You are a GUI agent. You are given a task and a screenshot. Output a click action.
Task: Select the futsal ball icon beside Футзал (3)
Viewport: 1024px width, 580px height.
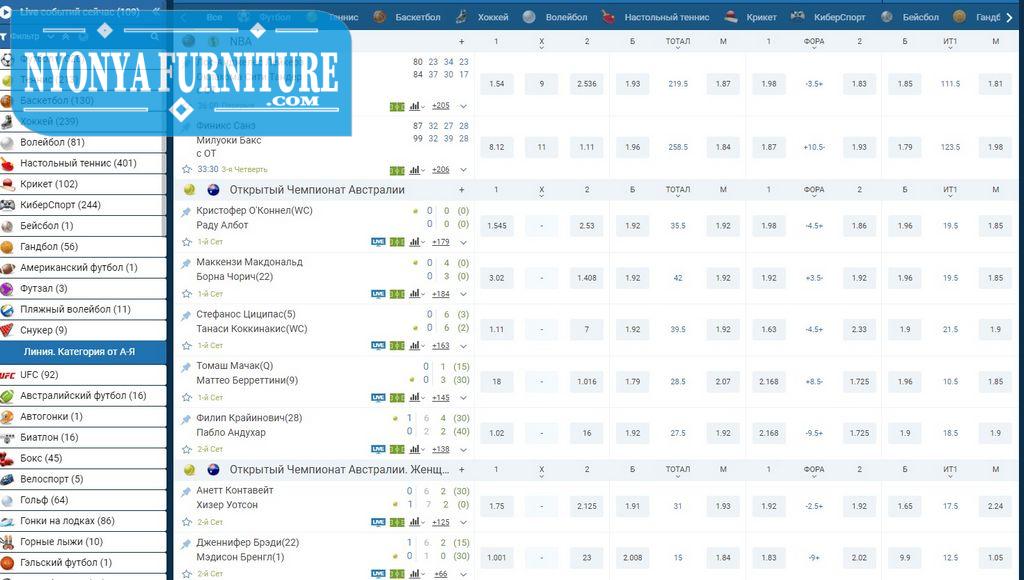point(7,289)
